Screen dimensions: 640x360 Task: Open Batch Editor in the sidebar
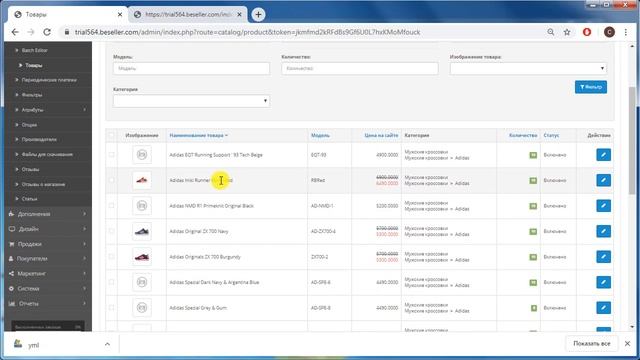coord(35,50)
